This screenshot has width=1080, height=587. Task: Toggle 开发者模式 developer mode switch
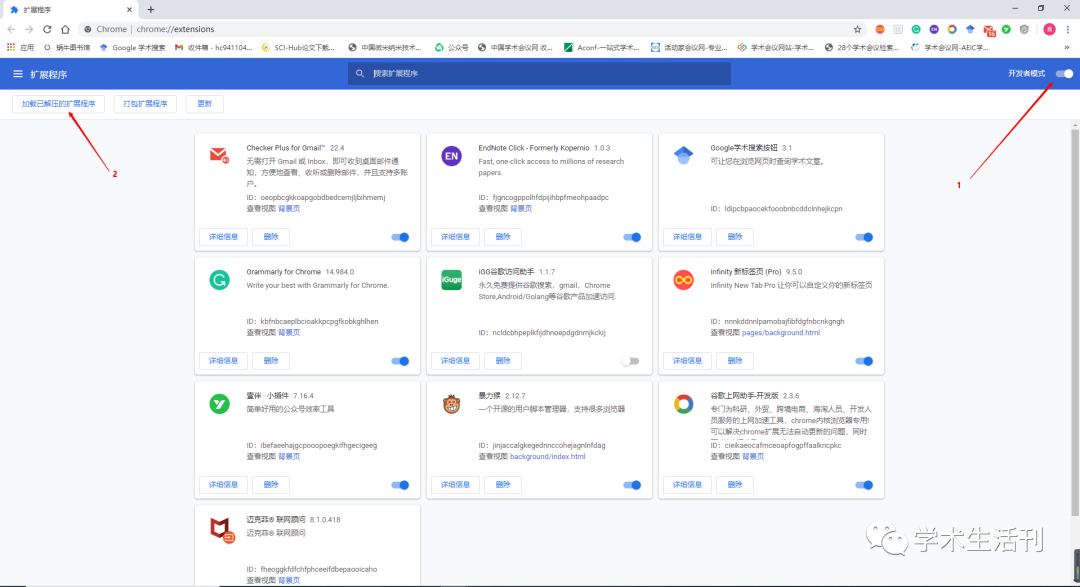pos(1064,74)
